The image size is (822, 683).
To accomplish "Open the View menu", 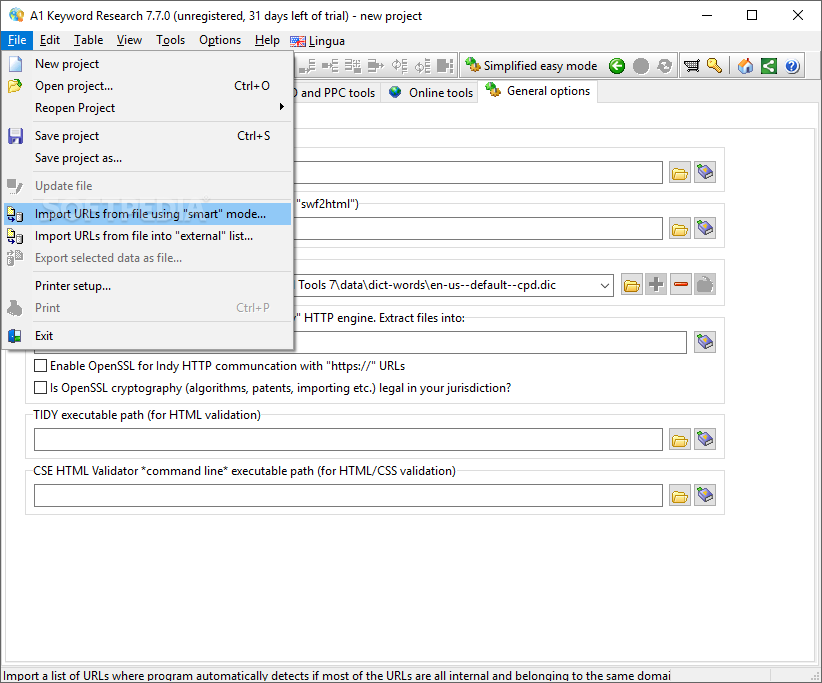I will point(129,40).
